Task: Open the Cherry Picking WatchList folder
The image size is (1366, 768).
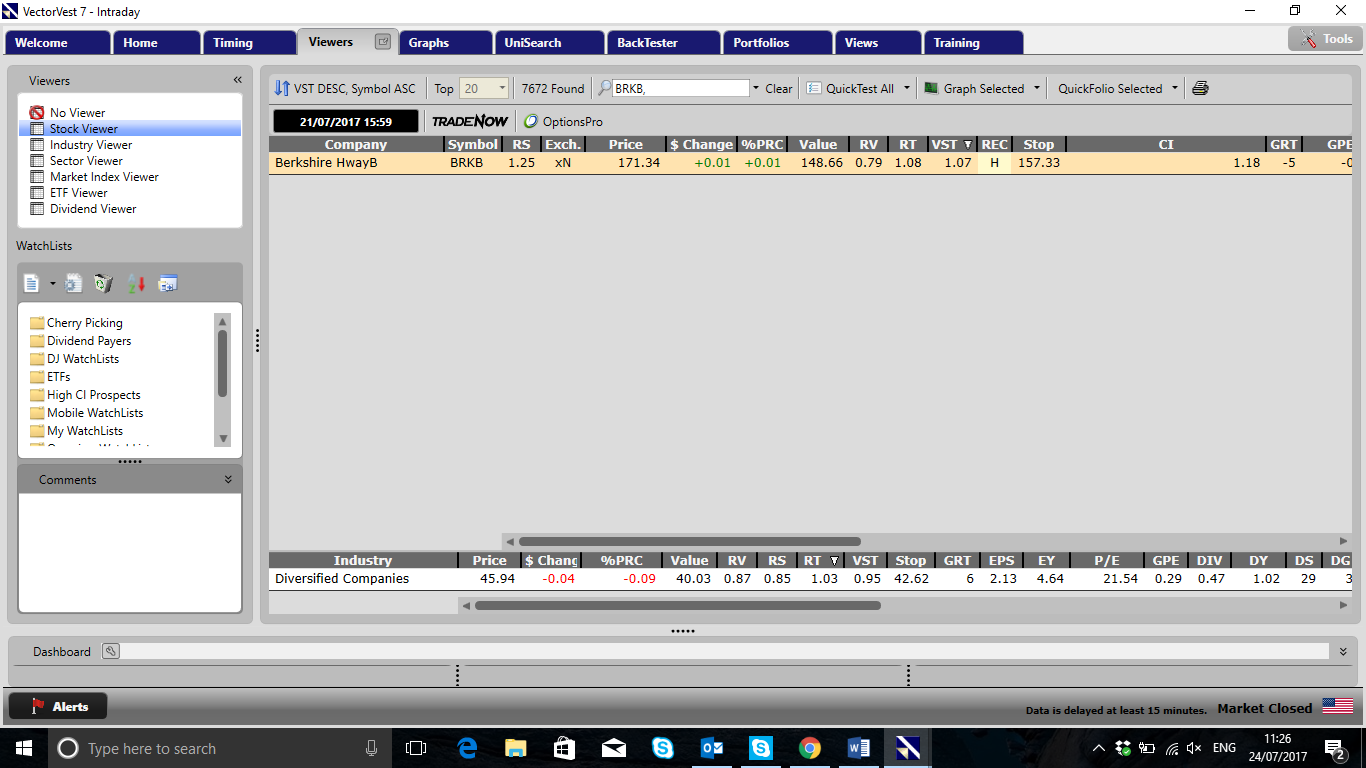Action: 76,323
